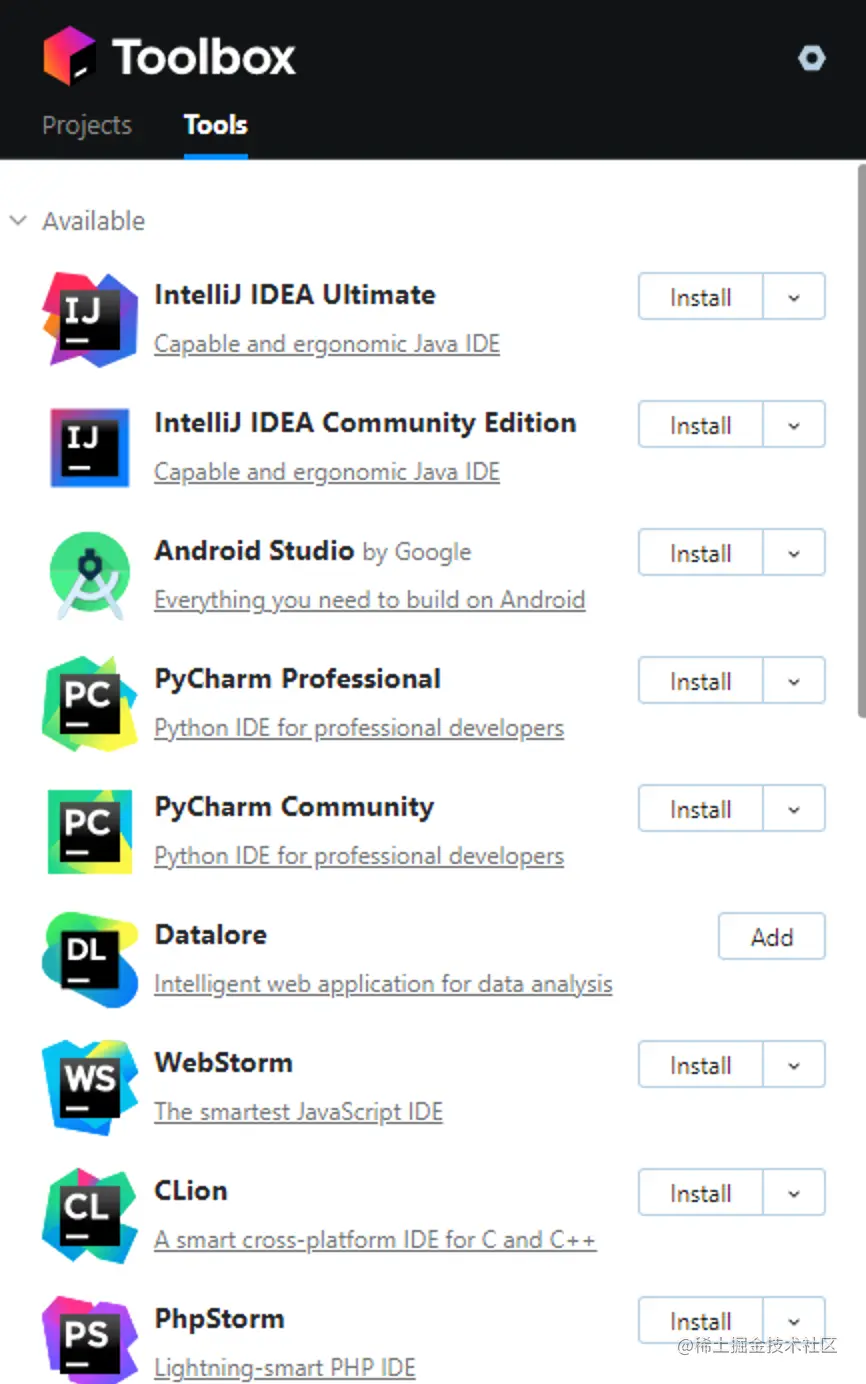
Task: Click the IntelliJ IDEA Community Edition icon
Action: [90, 448]
